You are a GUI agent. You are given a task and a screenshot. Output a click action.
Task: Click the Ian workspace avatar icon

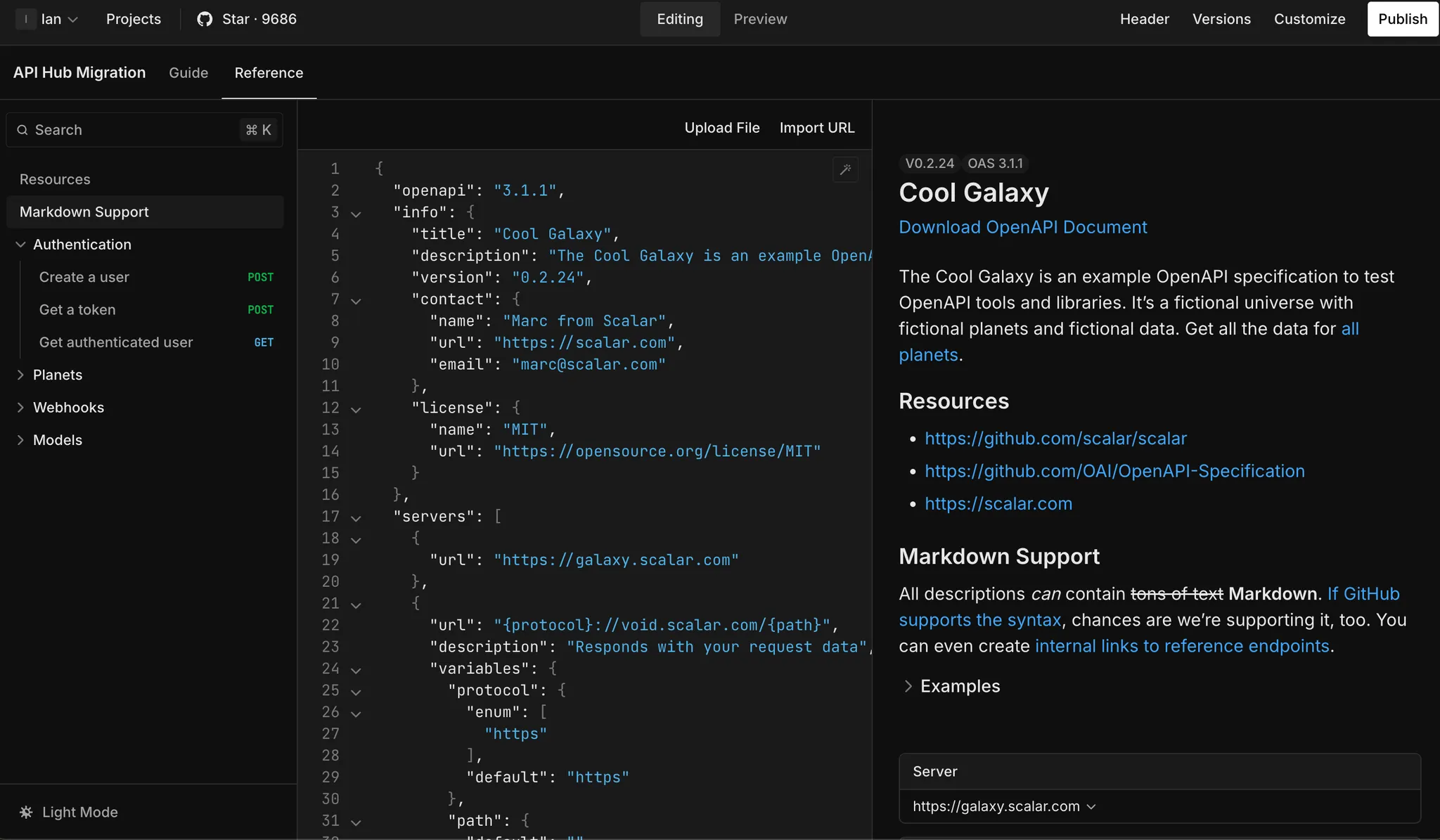[26, 19]
